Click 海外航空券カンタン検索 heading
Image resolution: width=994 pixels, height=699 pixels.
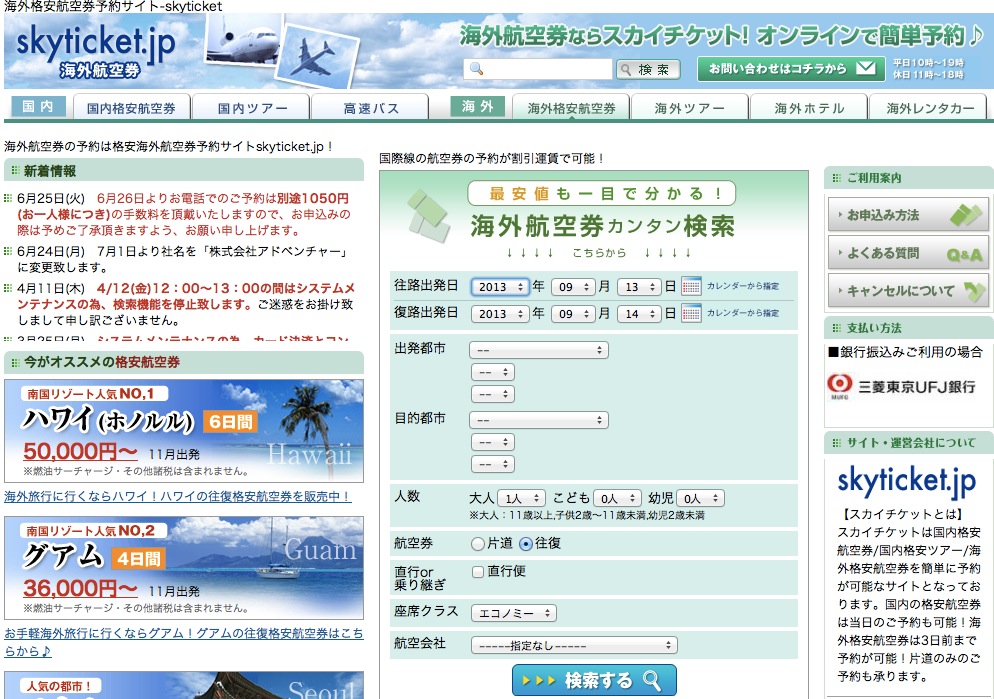[x=602, y=226]
